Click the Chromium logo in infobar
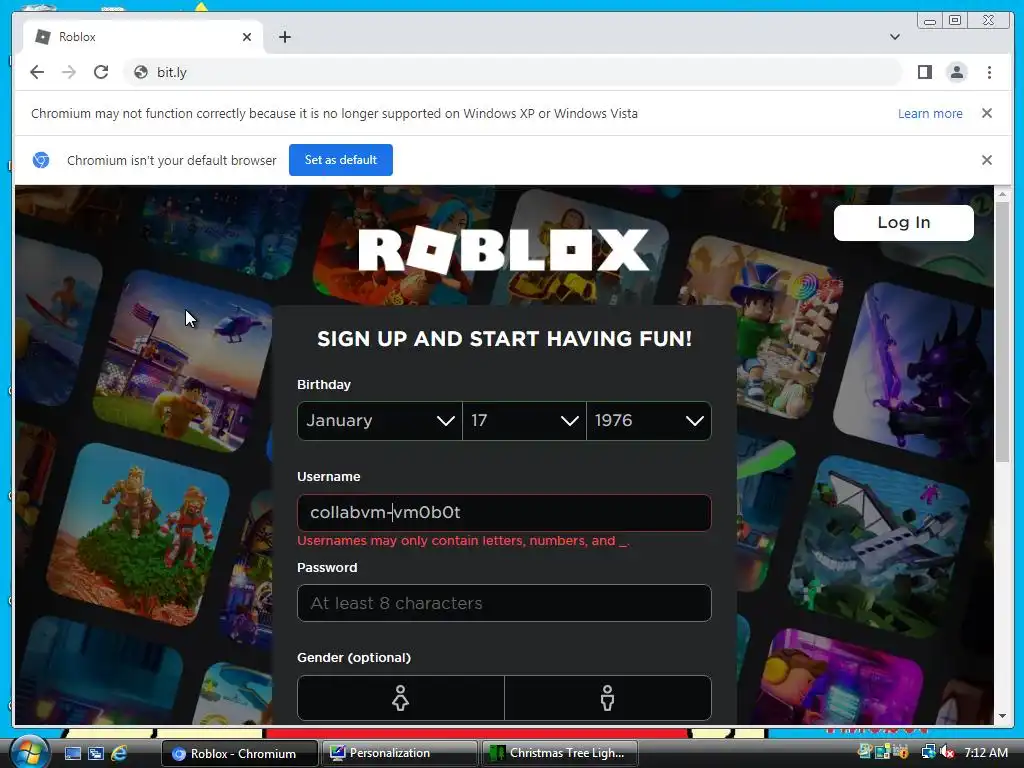 coord(41,160)
